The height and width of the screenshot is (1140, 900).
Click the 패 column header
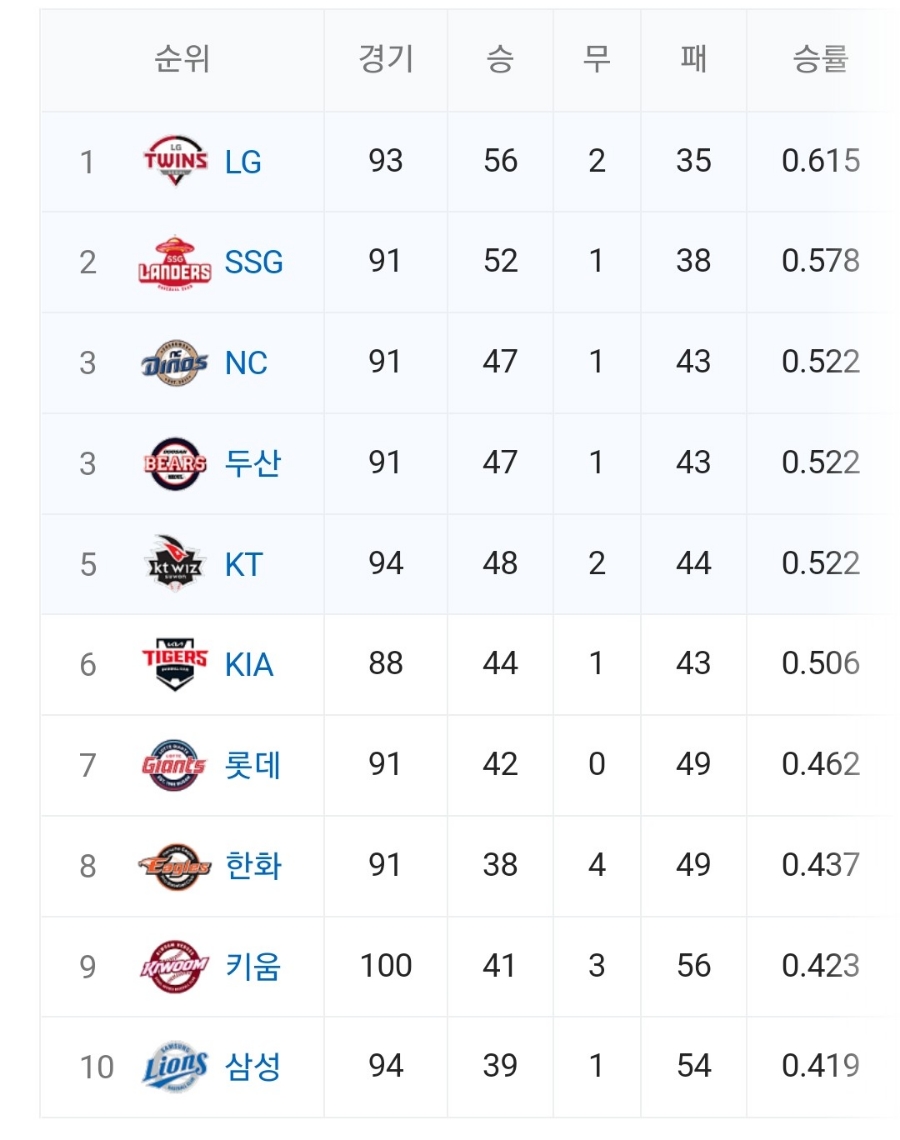click(x=693, y=60)
